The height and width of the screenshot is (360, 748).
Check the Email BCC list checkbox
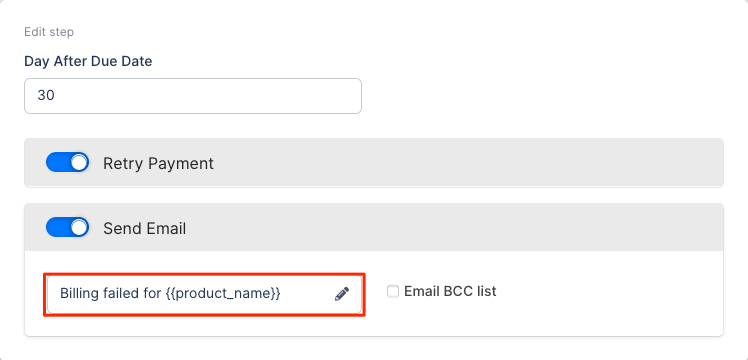393,291
